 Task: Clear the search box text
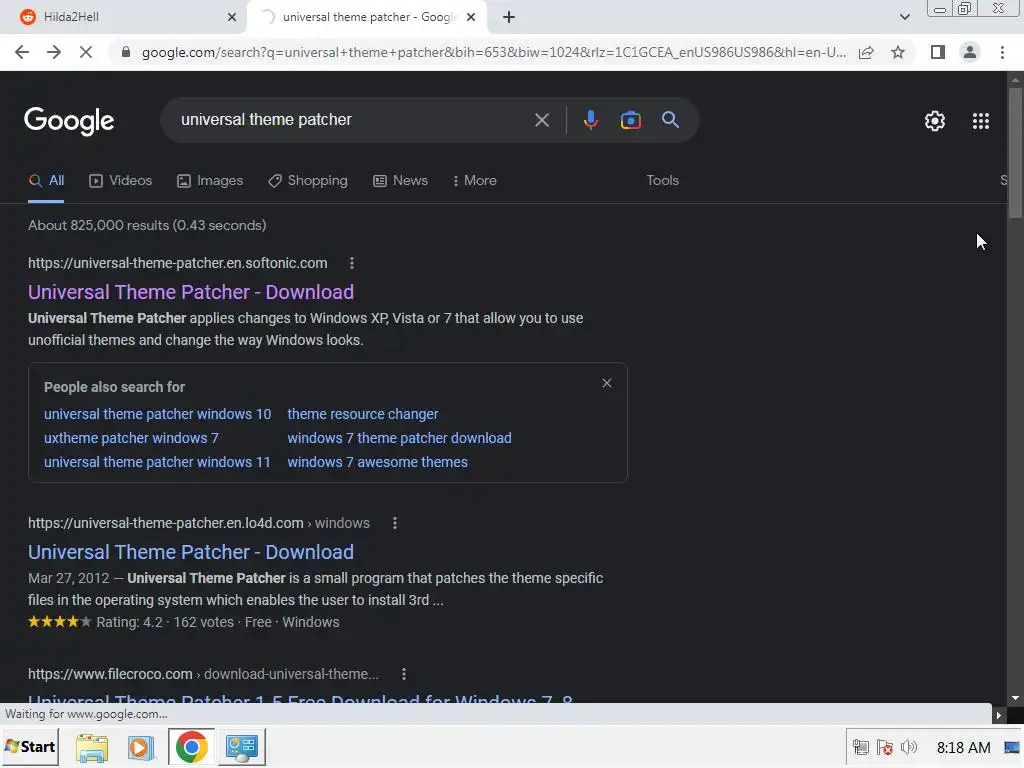pos(541,120)
